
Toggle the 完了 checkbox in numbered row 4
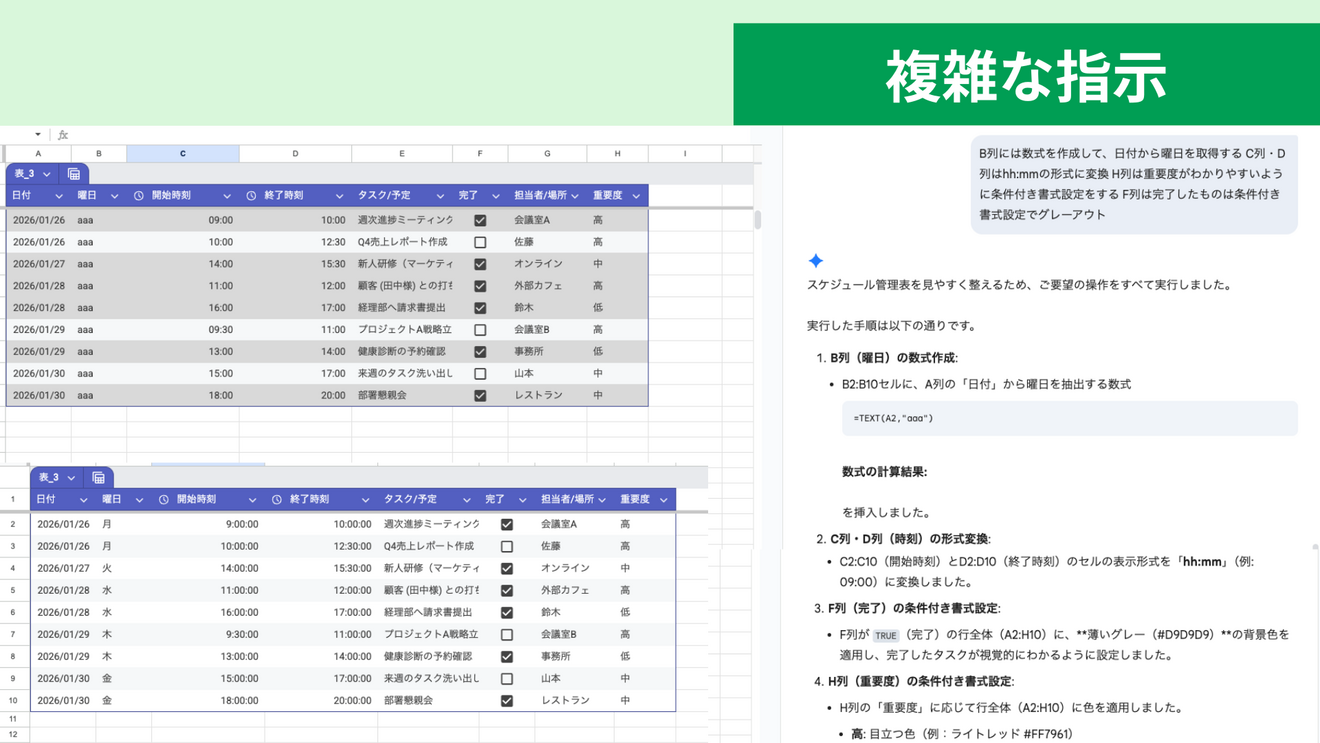coord(507,568)
